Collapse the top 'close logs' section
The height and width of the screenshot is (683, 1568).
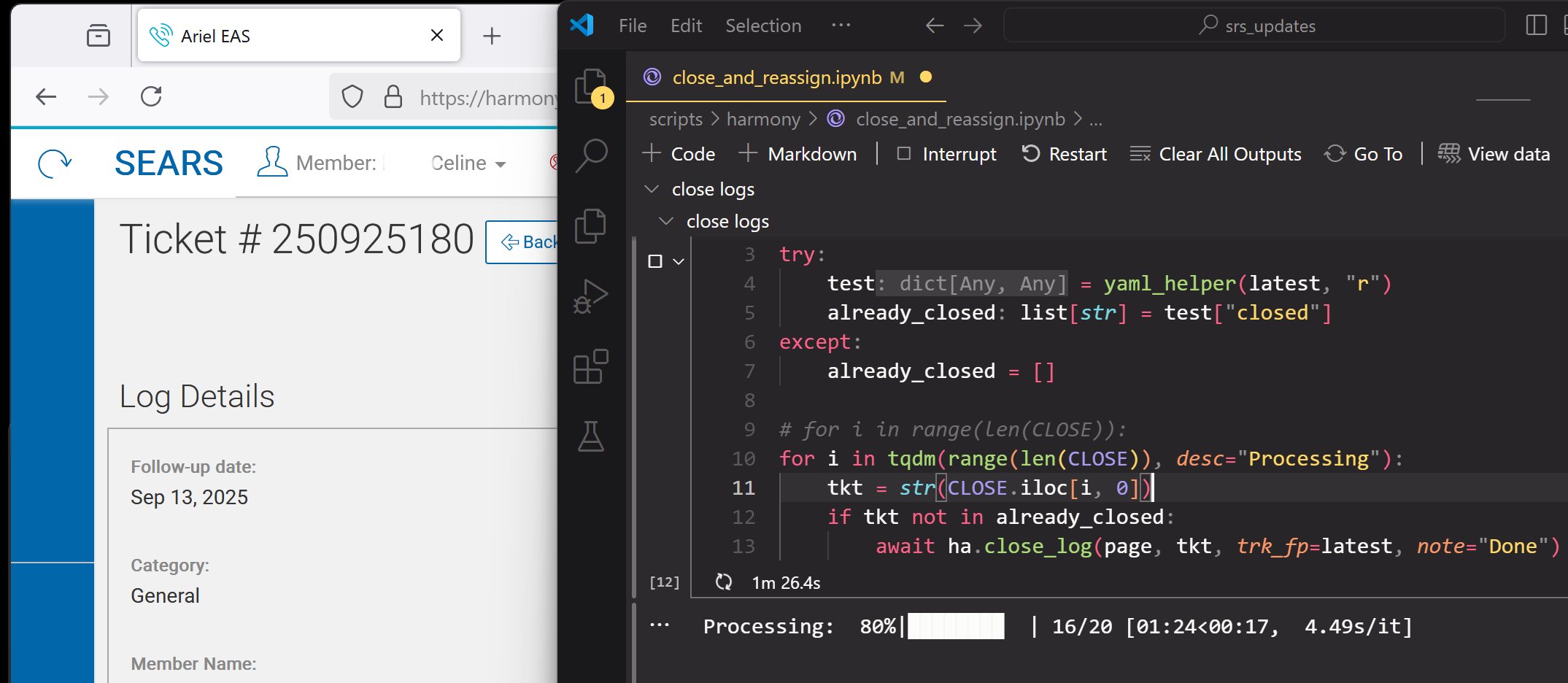[x=652, y=189]
